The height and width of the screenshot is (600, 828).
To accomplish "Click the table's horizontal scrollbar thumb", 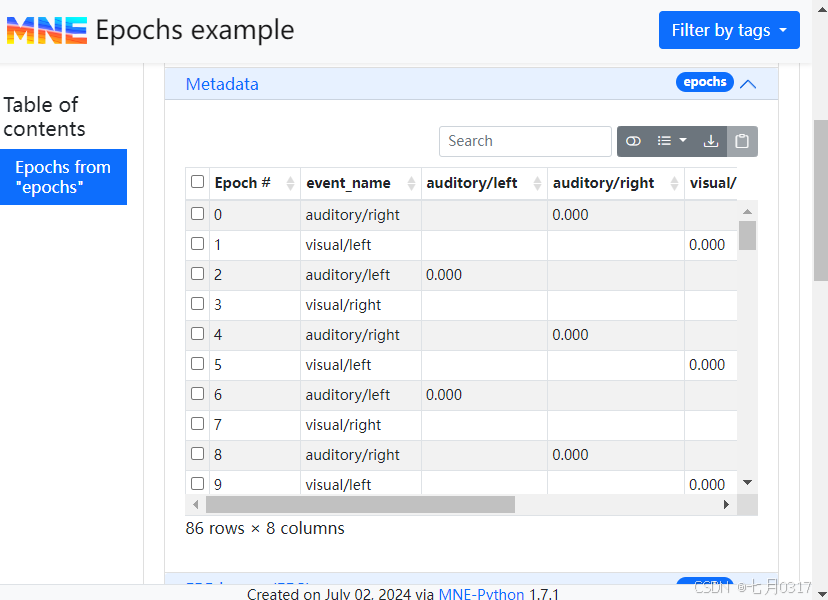I will coord(360,505).
